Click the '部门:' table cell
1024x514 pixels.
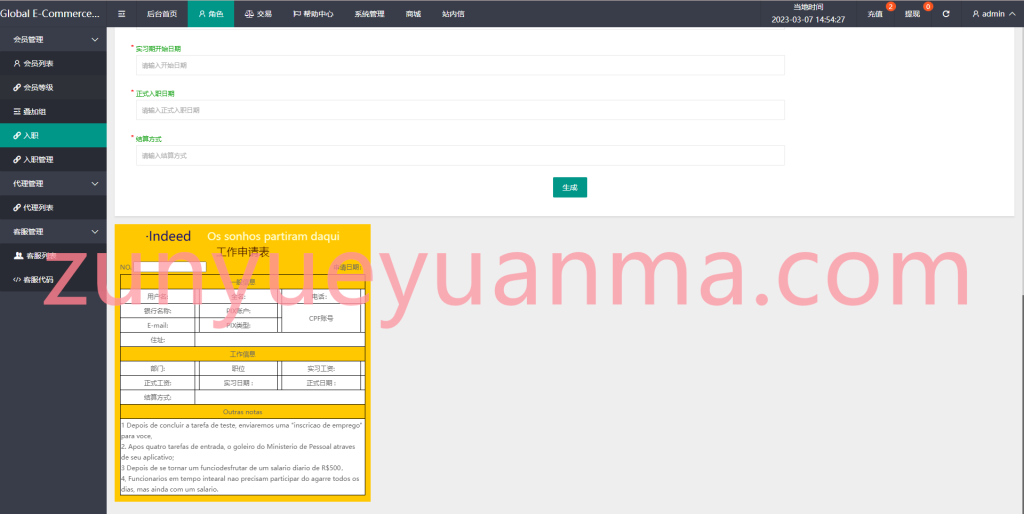pos(157,368)
